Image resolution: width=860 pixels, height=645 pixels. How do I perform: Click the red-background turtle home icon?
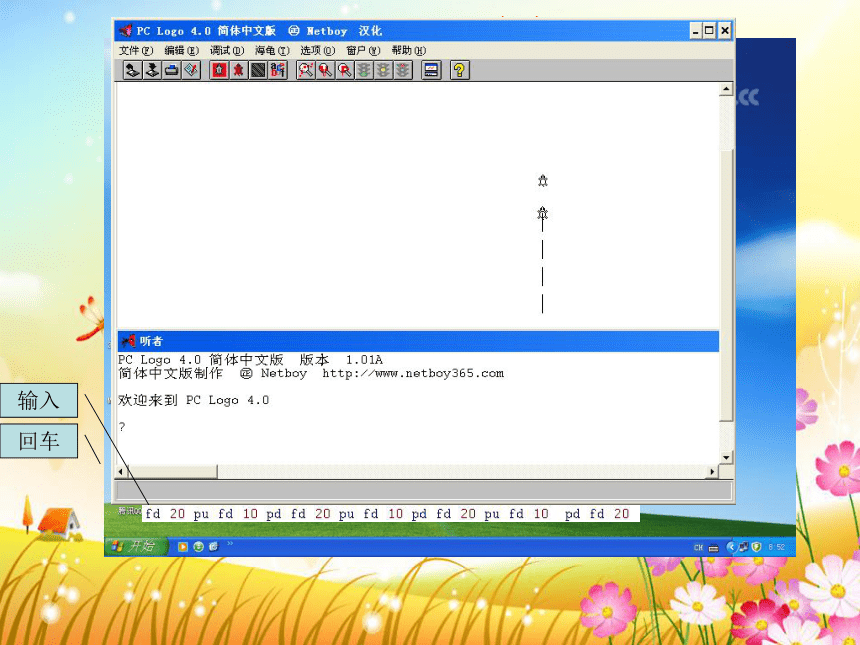click(x=219, y=70)
